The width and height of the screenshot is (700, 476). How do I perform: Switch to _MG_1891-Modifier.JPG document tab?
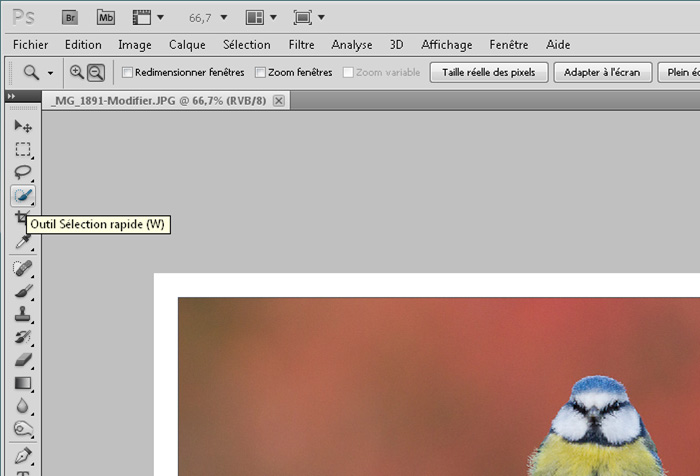coord(158,101)
